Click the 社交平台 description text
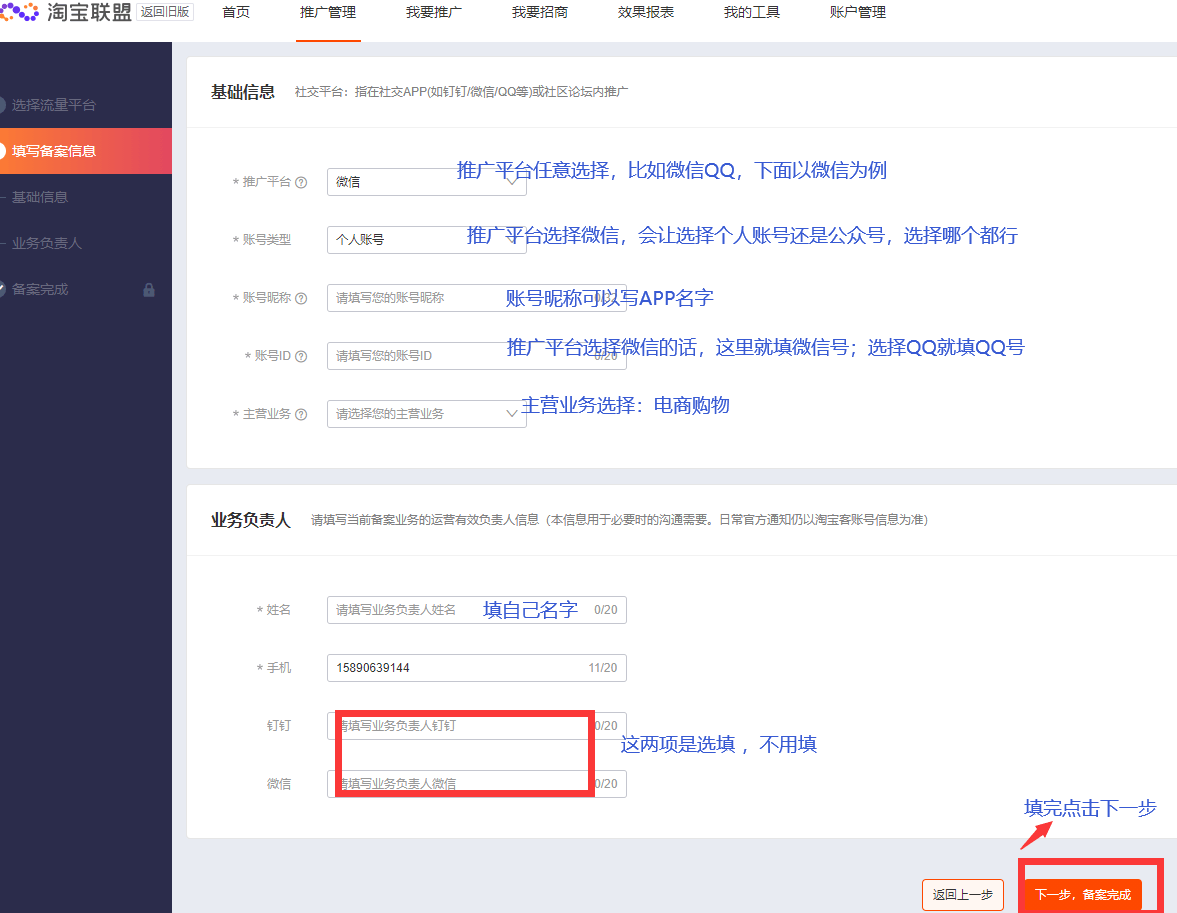Viewport: 1177px width, 913px height. pyautogui.click(x=461, y=92)
